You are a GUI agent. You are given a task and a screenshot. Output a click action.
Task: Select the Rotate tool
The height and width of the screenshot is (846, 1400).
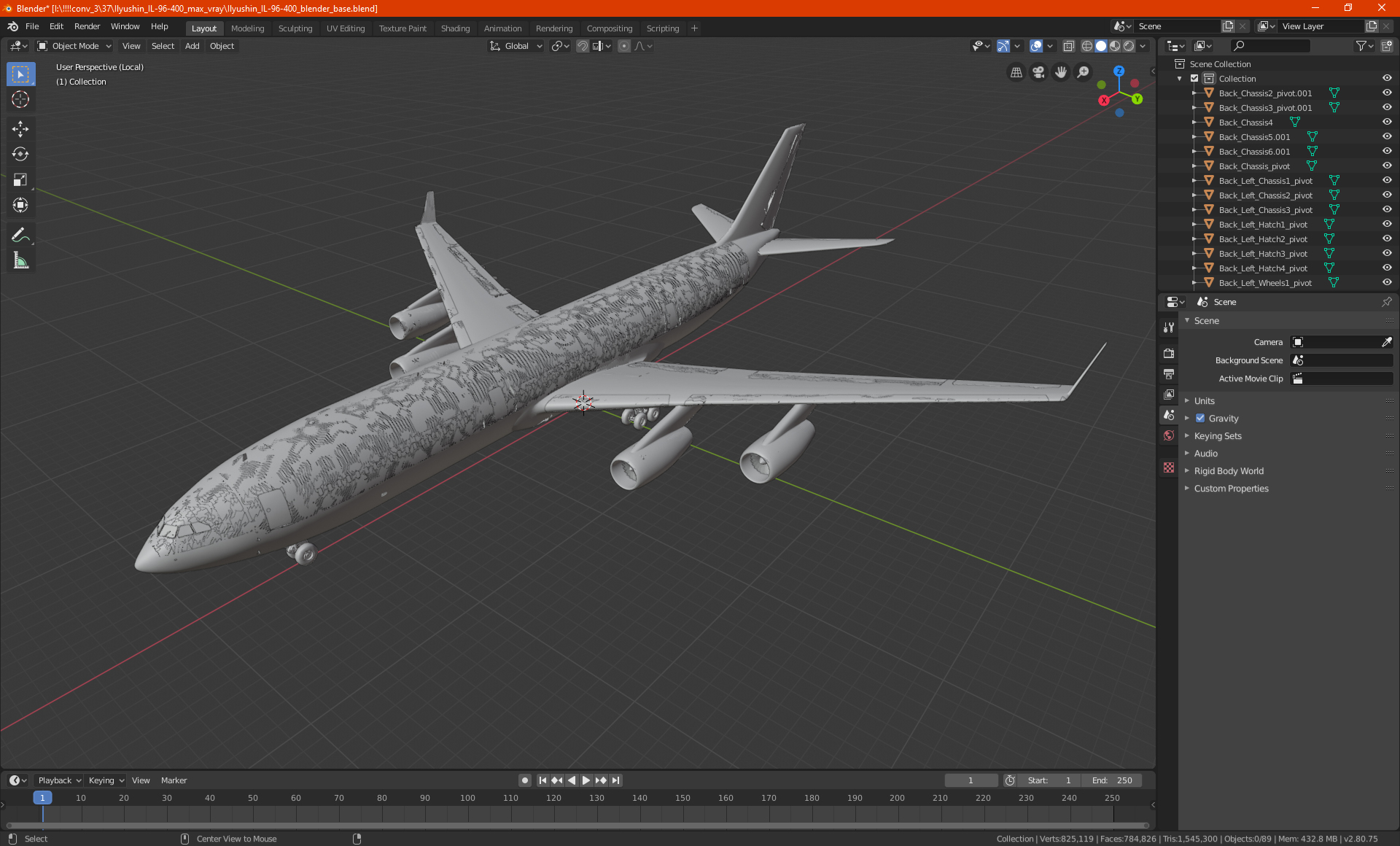point(20,154)
